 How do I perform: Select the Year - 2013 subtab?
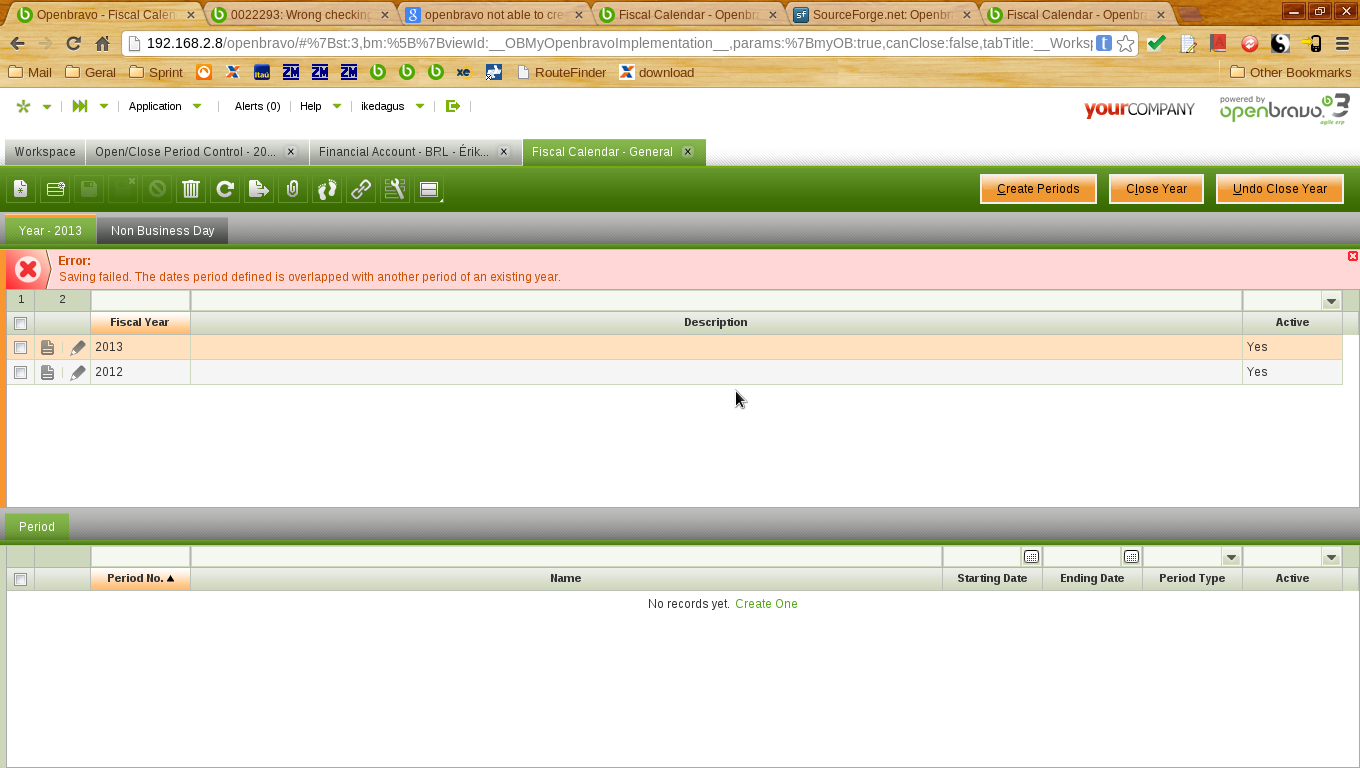pyautogui.click(x=50, y=231)
